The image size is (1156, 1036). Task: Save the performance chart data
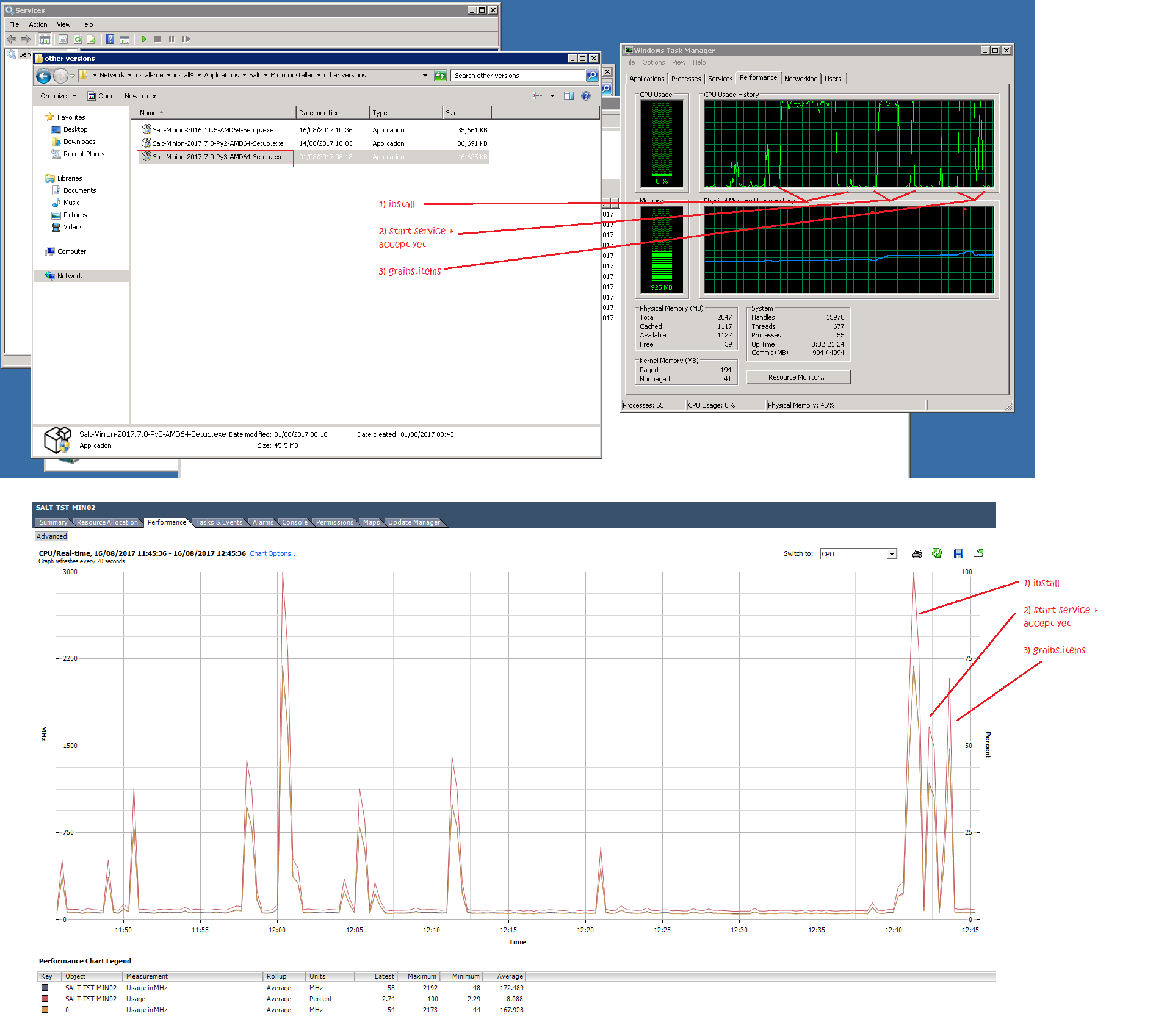(958, 553)
